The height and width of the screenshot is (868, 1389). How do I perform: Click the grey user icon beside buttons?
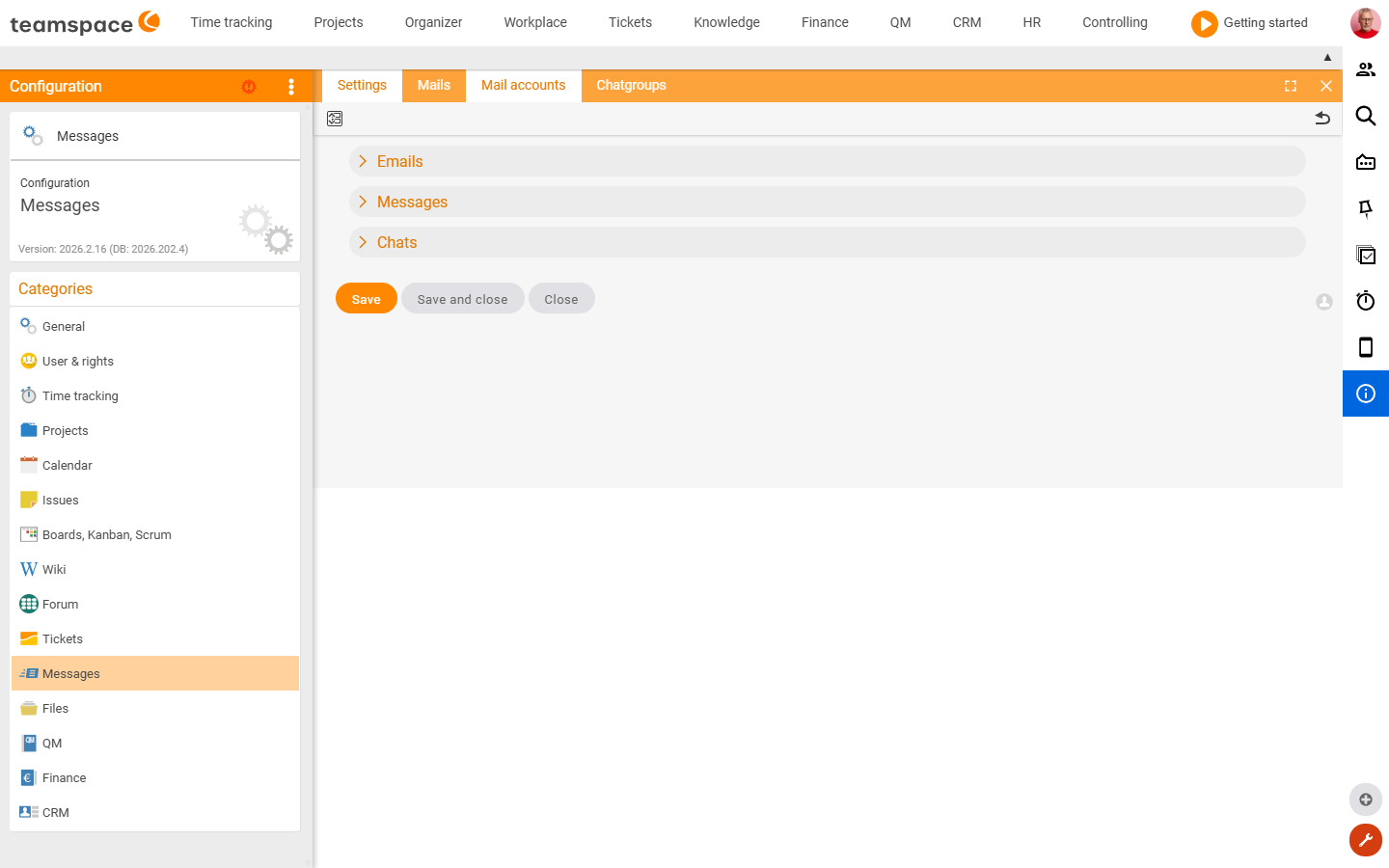[x=1324, y=302]
